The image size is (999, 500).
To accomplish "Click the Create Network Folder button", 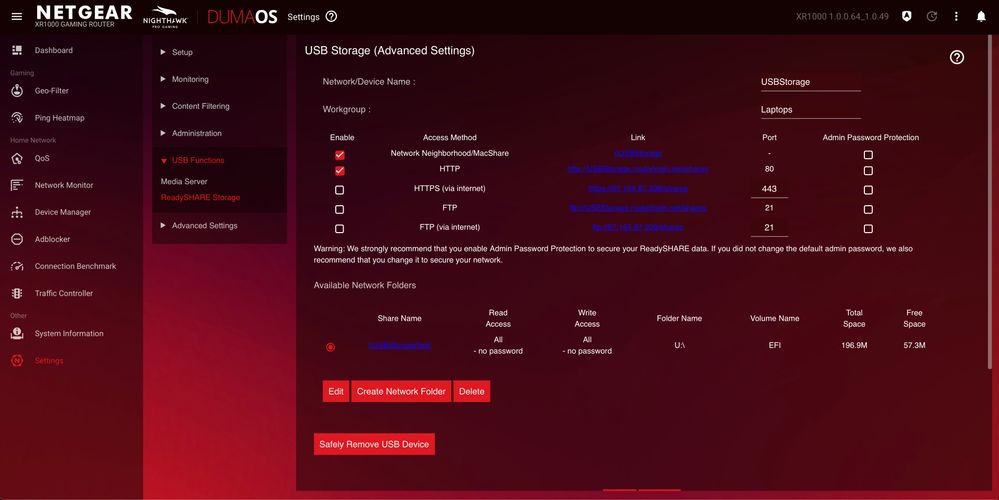I will point(401,391).
